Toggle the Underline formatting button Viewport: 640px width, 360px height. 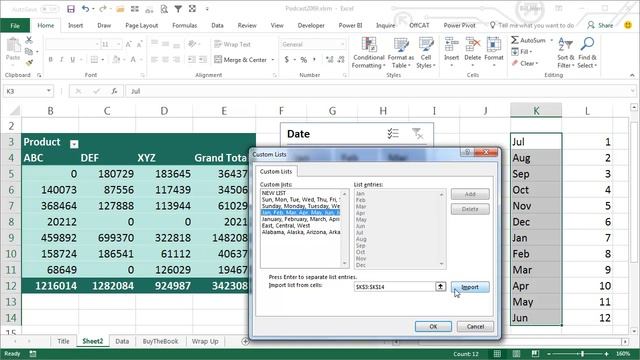(x=73, y=60)
